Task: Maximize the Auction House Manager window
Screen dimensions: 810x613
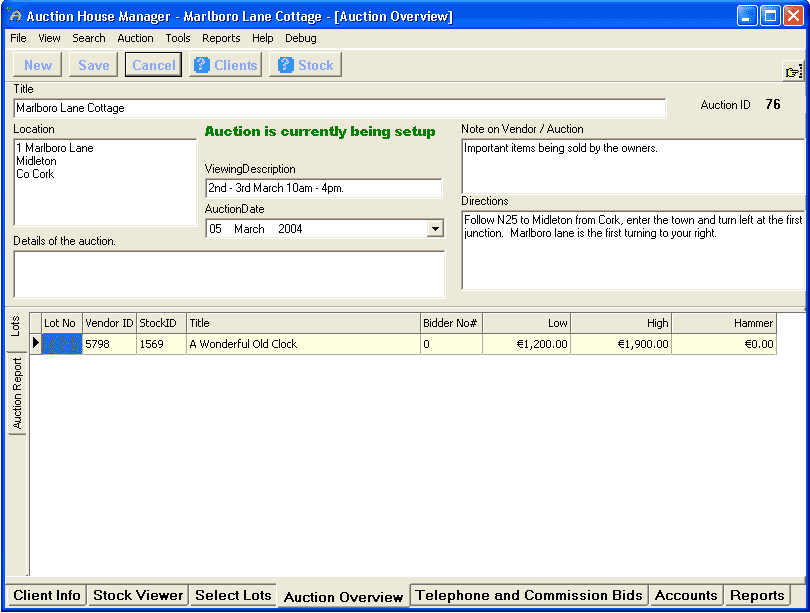Action: point(770,15)
